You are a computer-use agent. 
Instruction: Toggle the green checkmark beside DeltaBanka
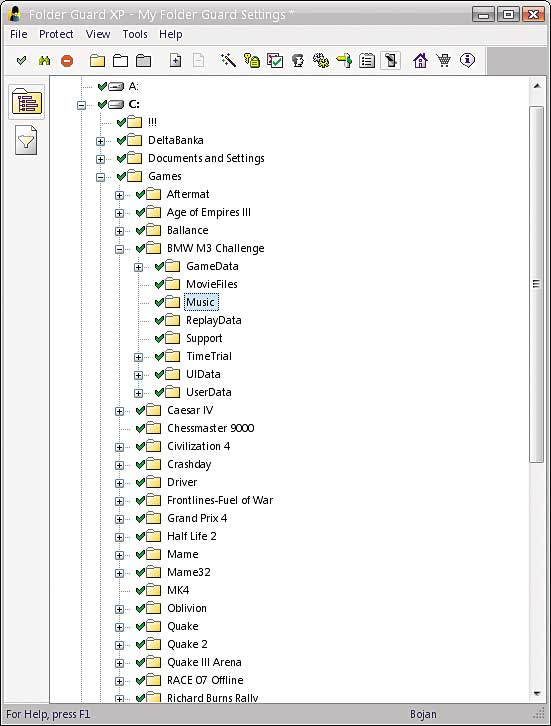click(121, 140)
